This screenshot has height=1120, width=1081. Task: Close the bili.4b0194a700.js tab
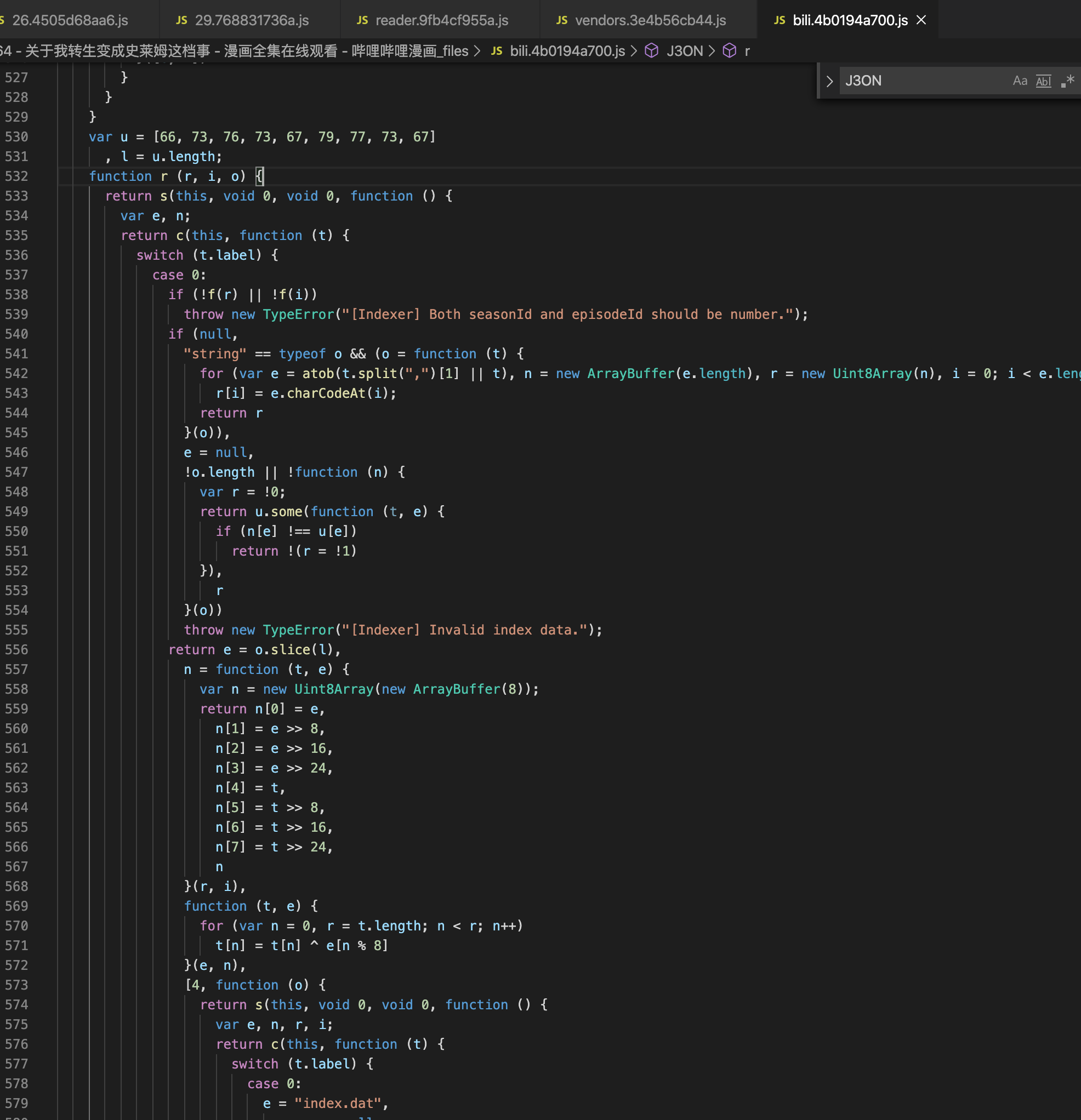(x=921, y=20)
